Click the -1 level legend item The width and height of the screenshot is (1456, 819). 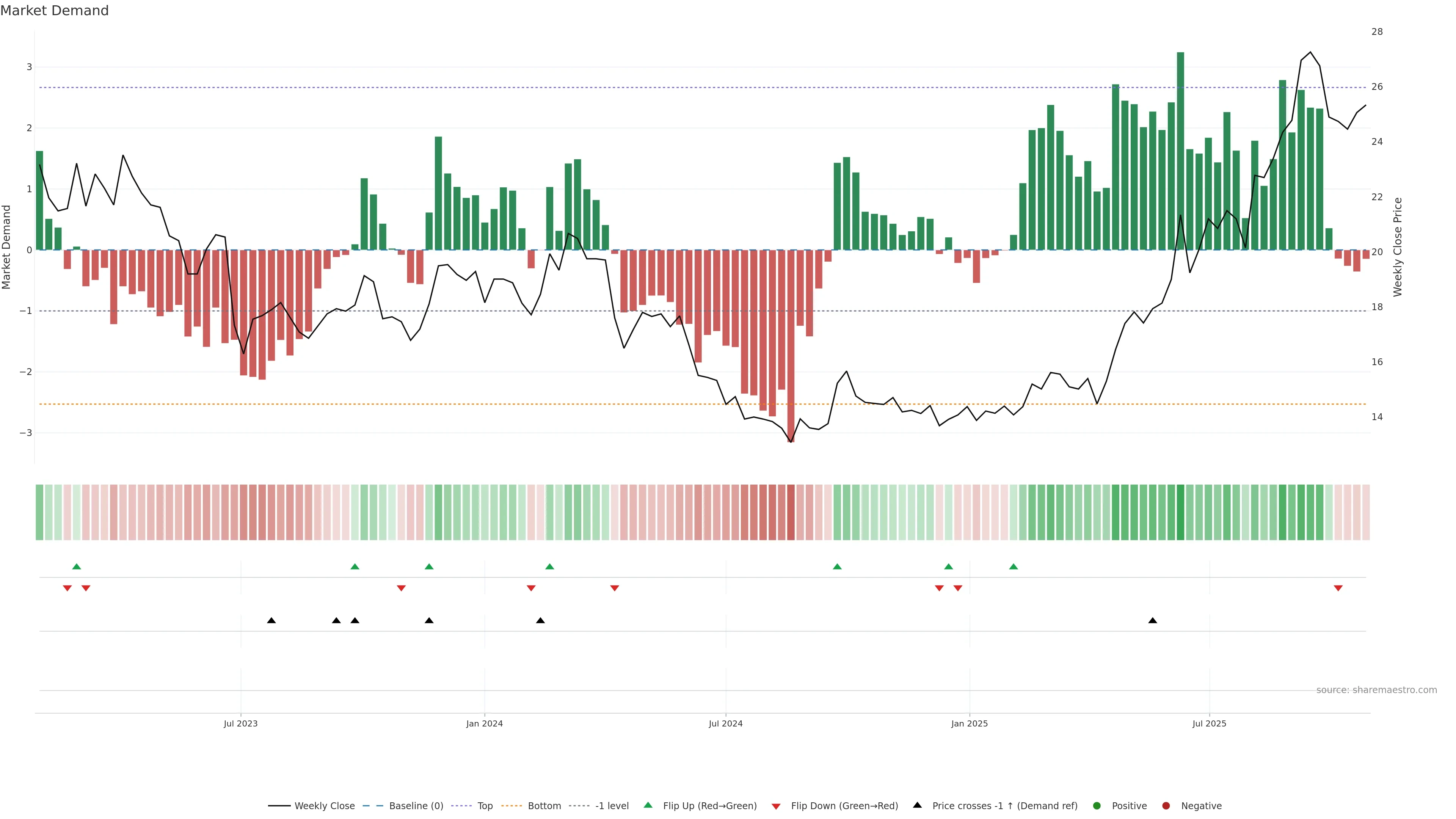612,806
